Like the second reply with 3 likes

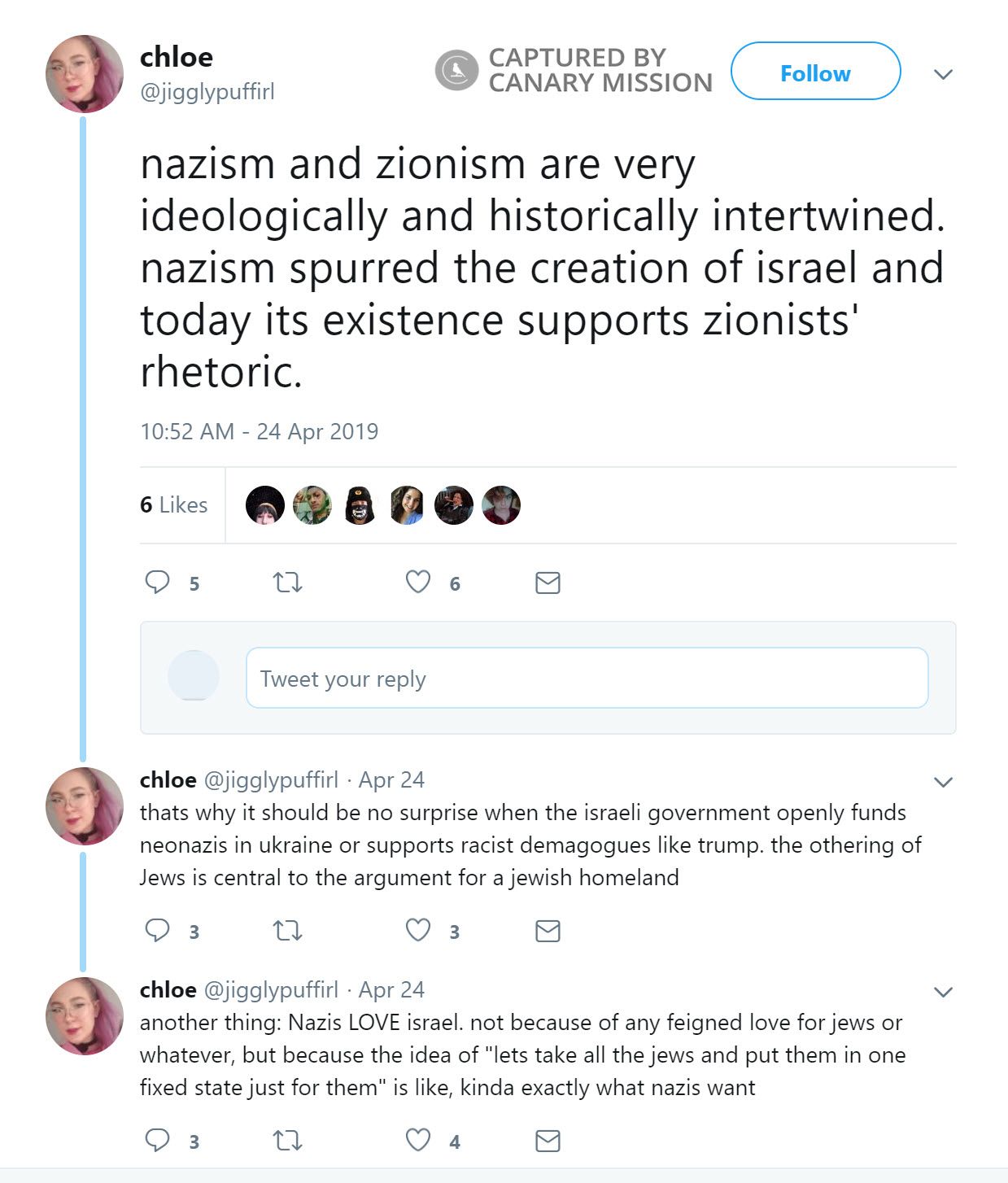click(x=418, y=930)
